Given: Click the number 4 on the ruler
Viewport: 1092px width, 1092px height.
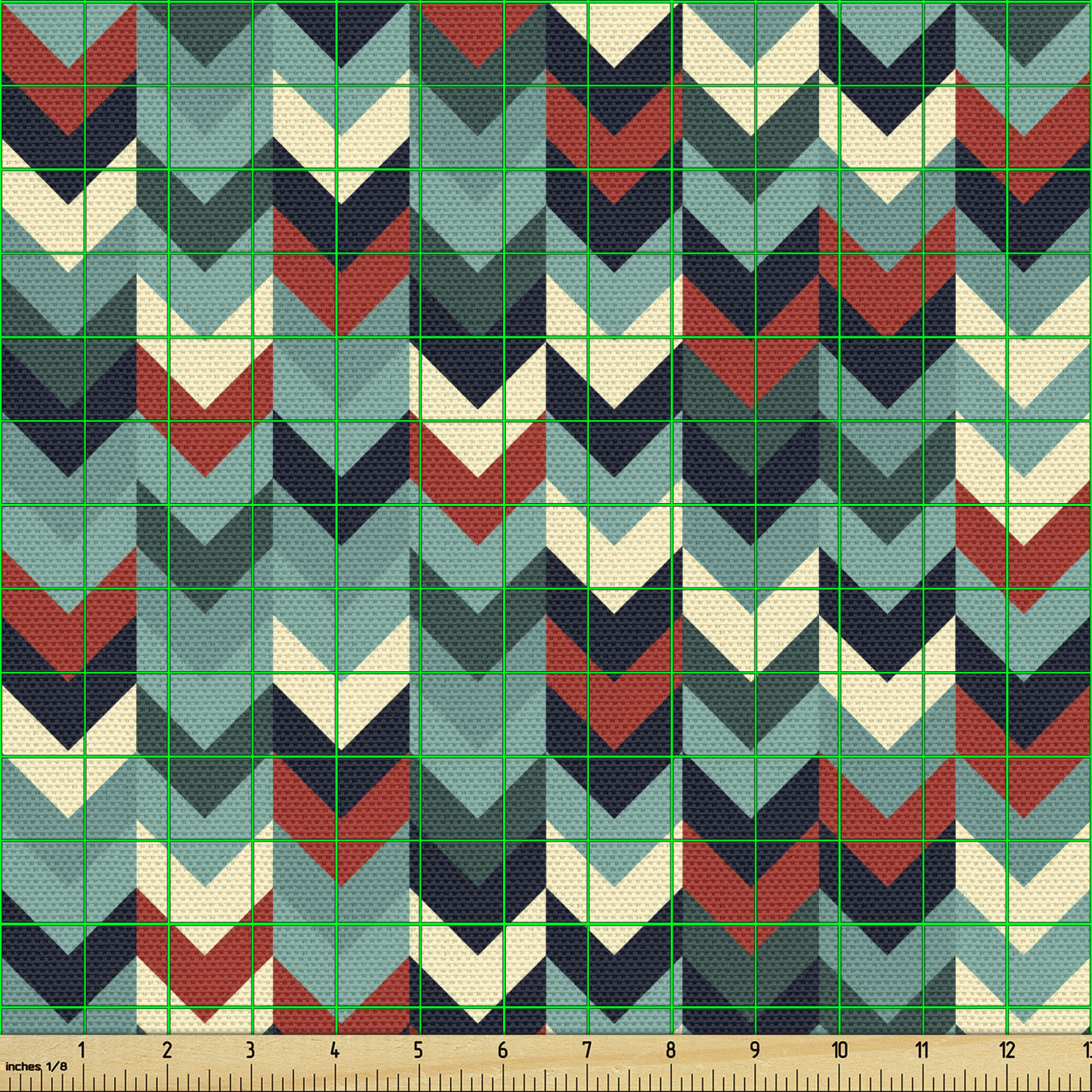Looking at the screenshot, I should tap(334, 1050).
